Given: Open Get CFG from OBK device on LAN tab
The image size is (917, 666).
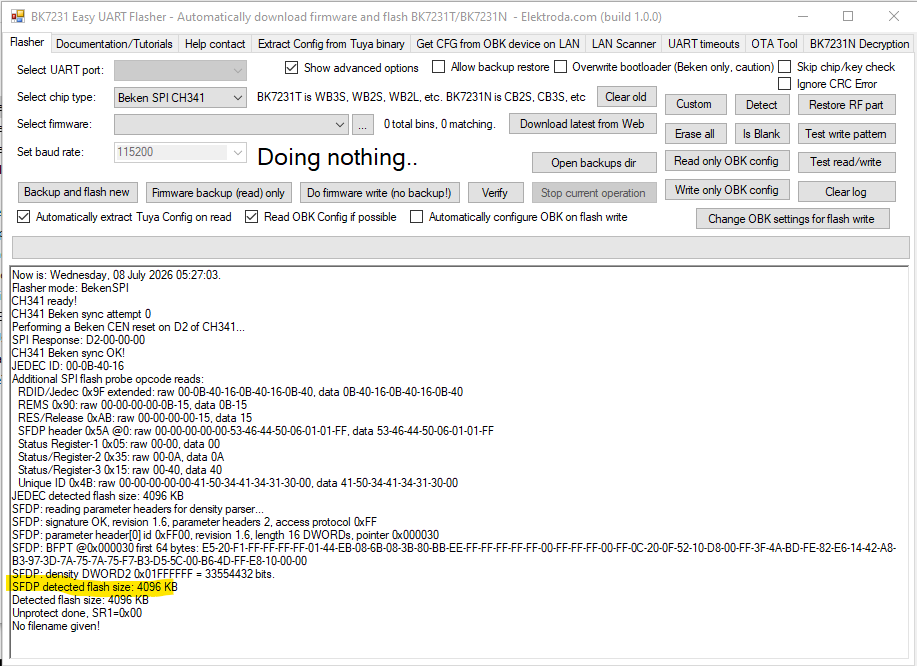Looking at the screenshot, I should pos(498,44).
